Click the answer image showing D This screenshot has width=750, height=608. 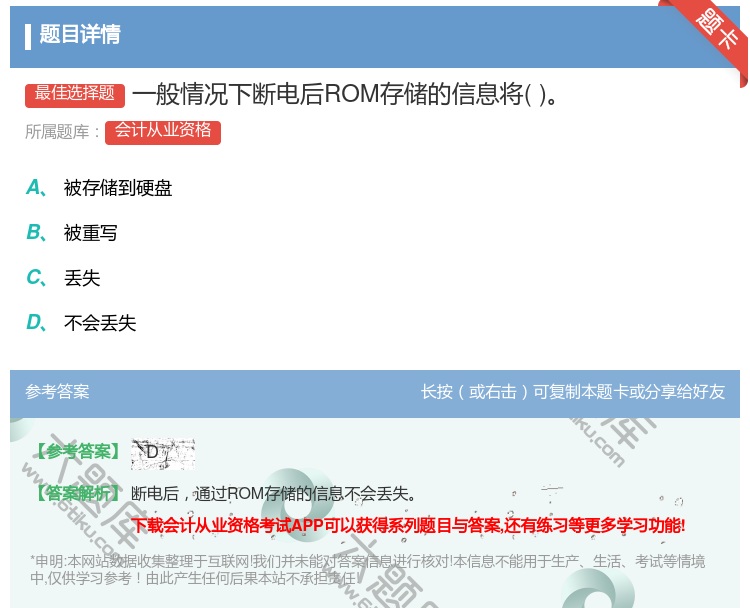click(163, 453)
